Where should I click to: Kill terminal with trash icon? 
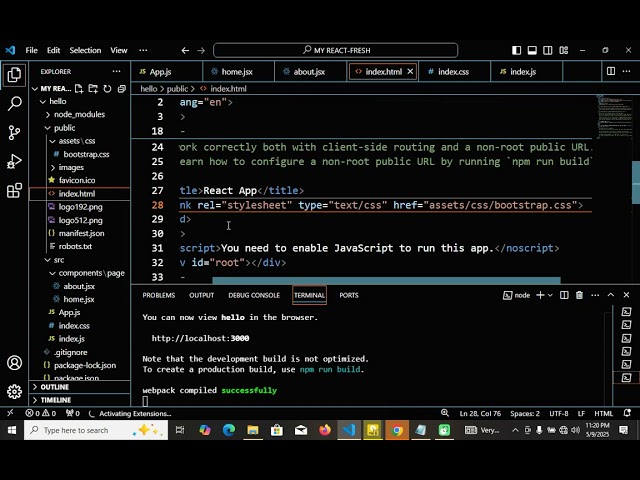point(579,295)
